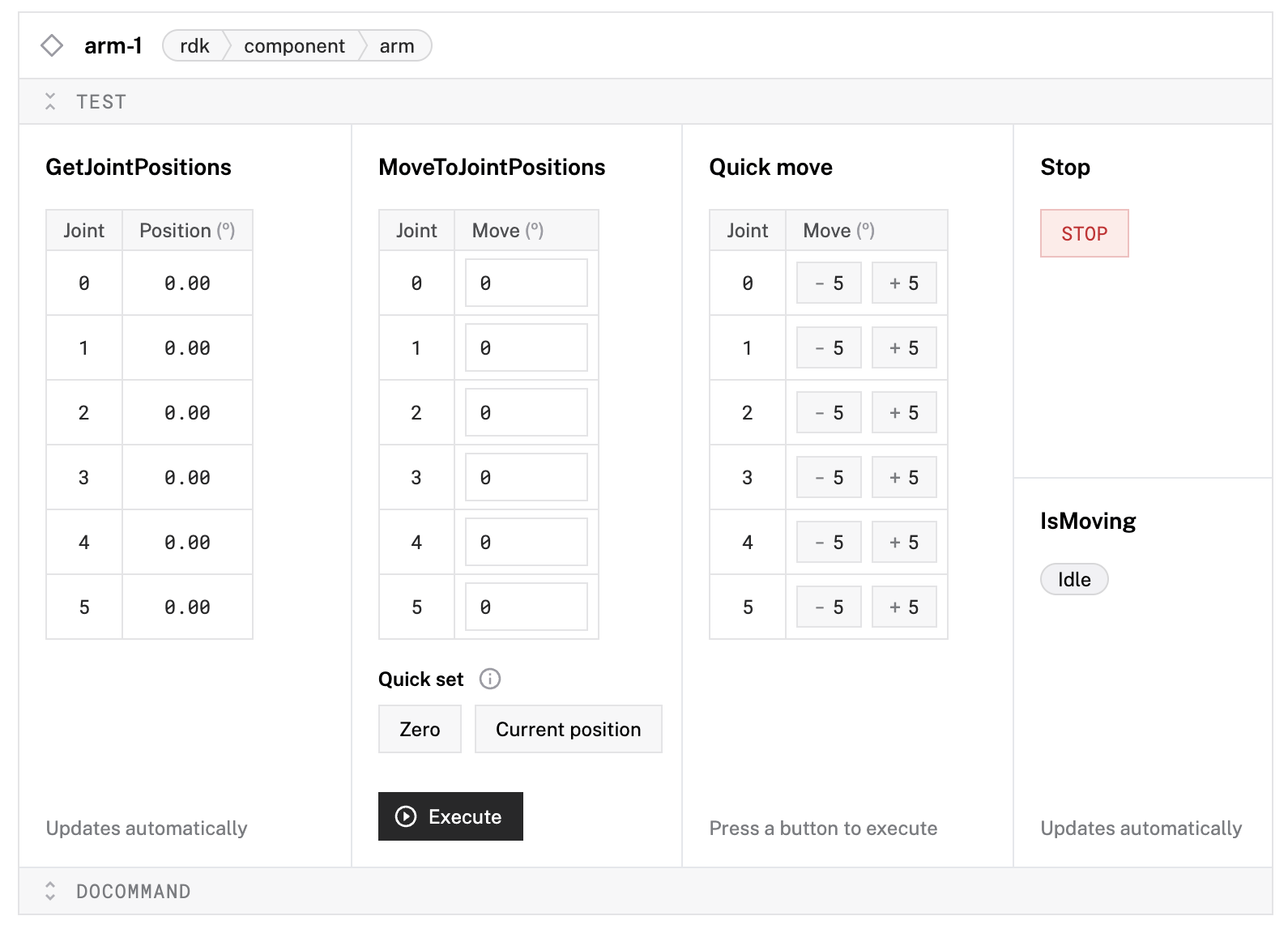Viewport: 1288px width, 933px height.
Task: Expand the DOCOMMAND section
Action: coord(50,891)
